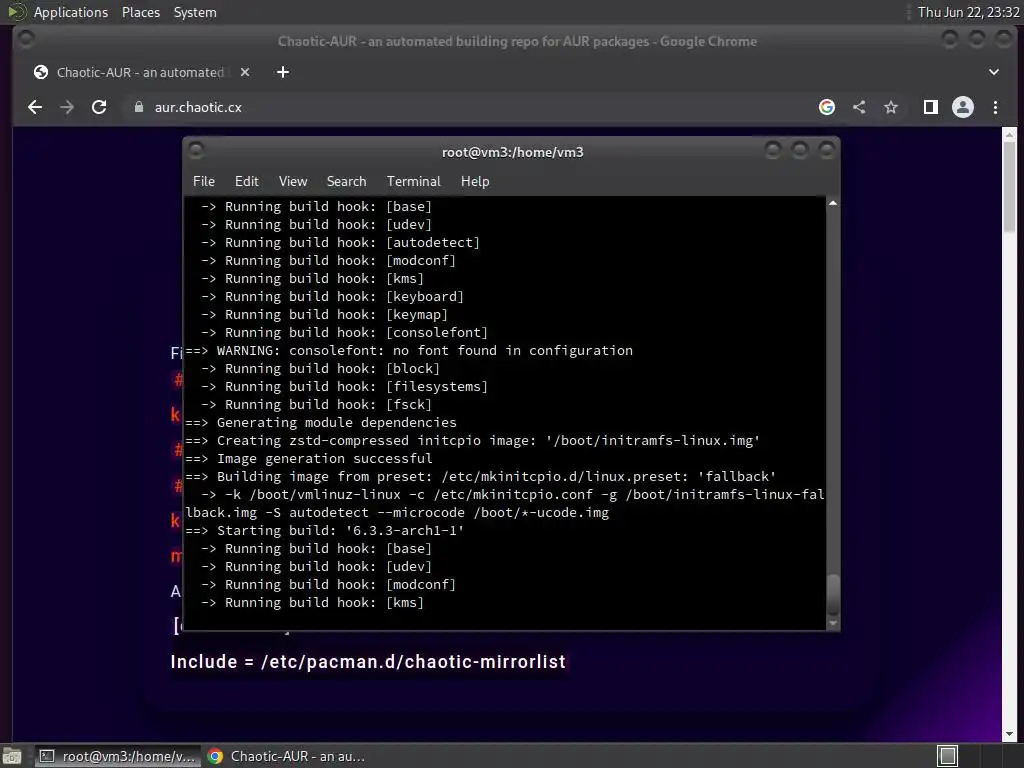The image size is (1024, 768).
Task: Open terminal View menu
Action: click(293, 181)
